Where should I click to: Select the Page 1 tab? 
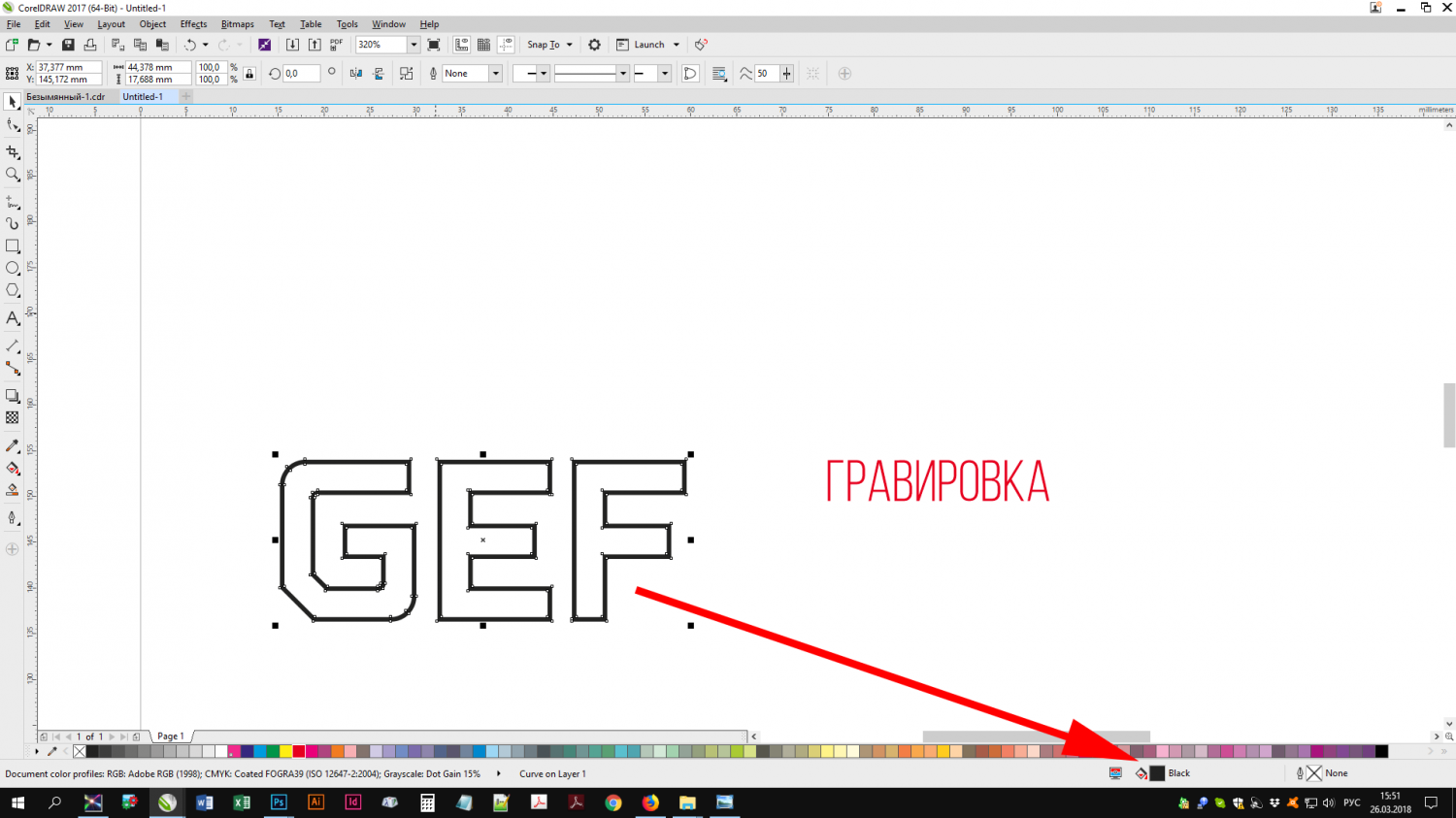point(171,736)
